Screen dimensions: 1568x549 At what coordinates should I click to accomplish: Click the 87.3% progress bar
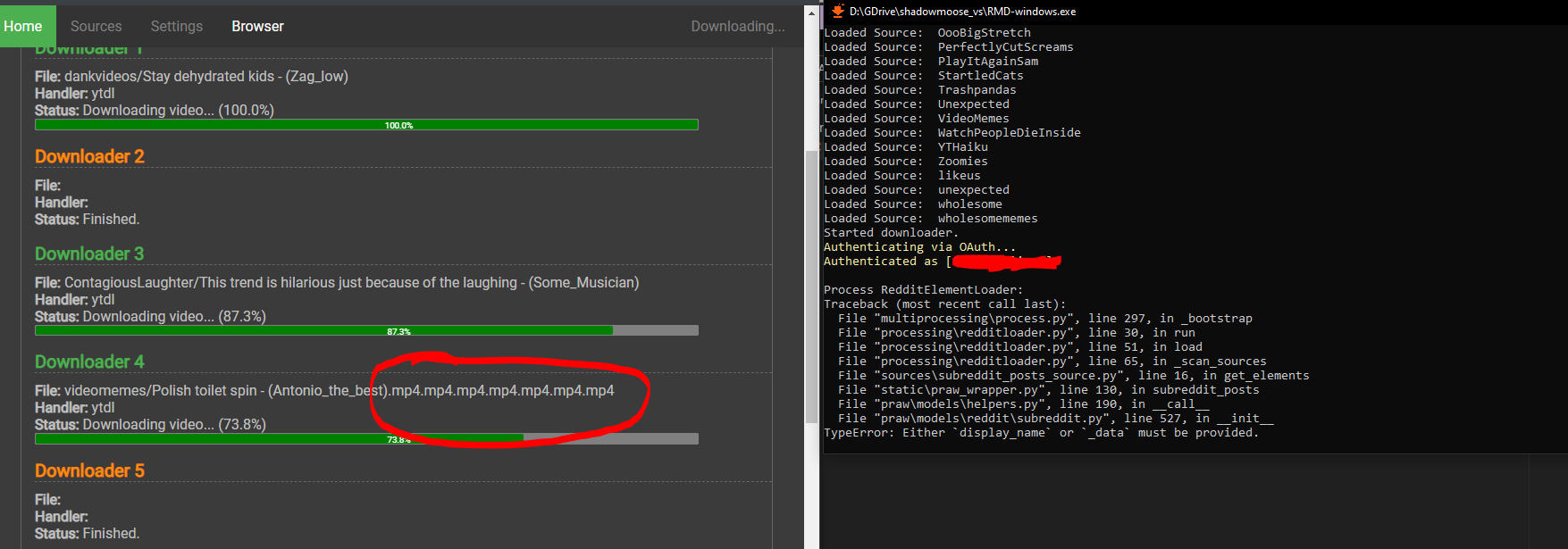(x=366, y=331)
